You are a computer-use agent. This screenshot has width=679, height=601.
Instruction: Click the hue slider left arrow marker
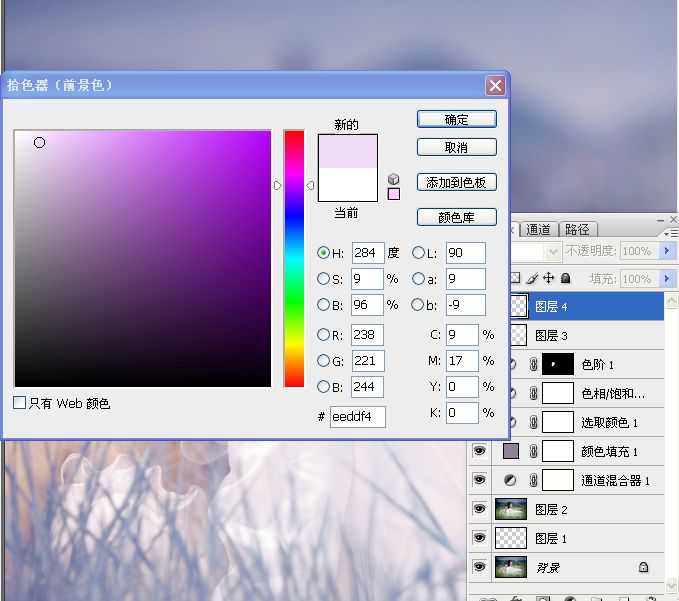pyautogui.click(x=277, y=185)
